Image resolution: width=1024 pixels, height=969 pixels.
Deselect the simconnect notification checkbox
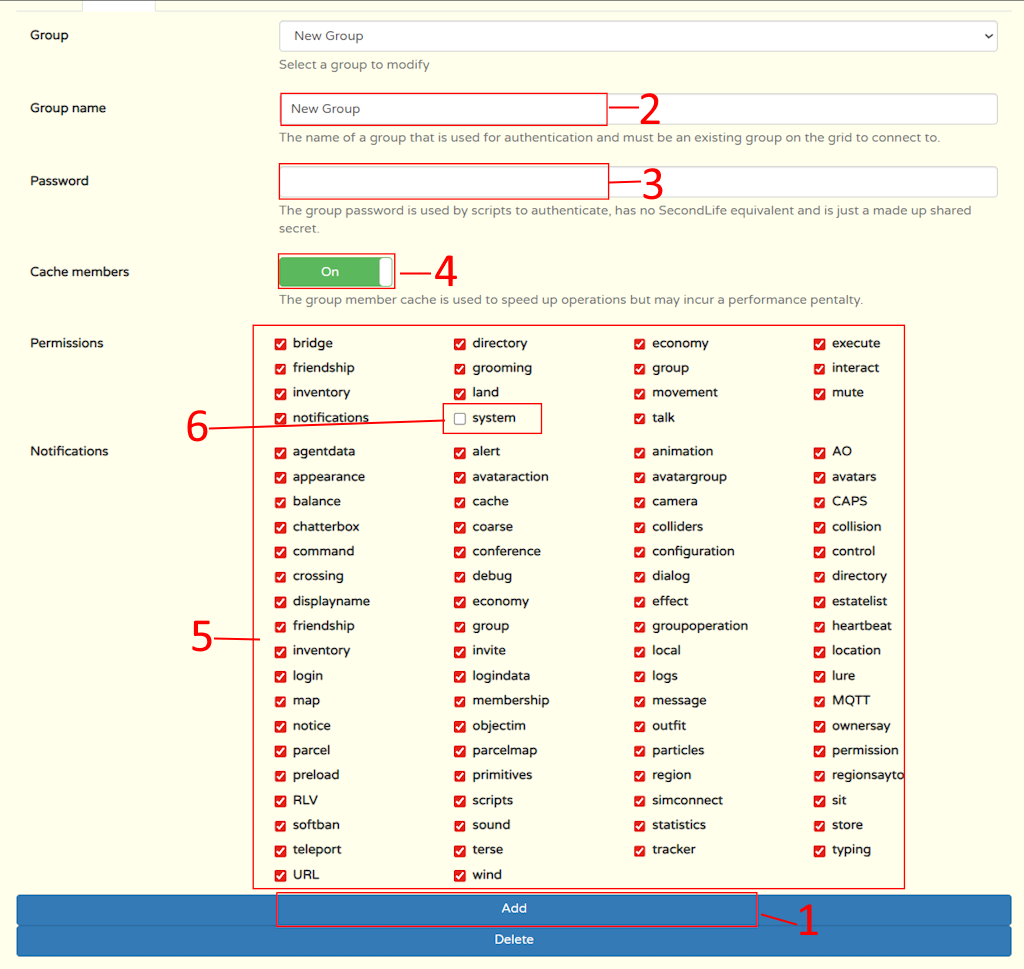[x=640, y=801]
